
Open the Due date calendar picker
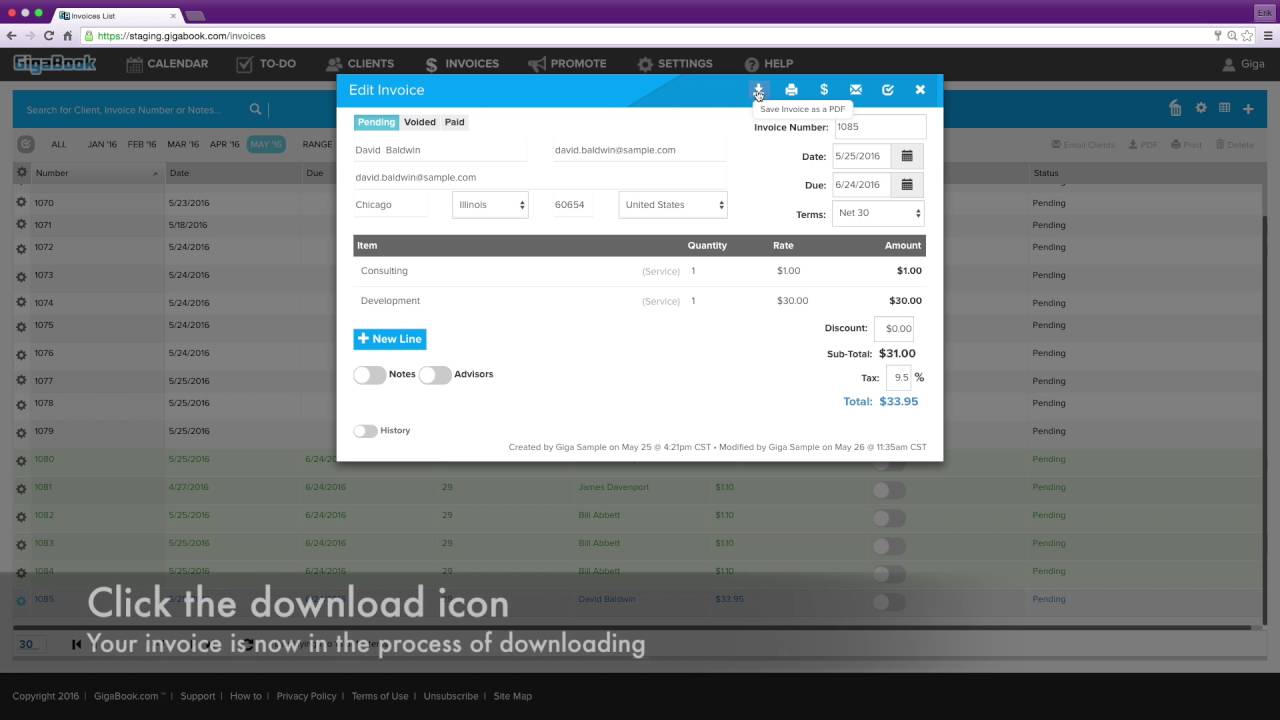[907, 185]
